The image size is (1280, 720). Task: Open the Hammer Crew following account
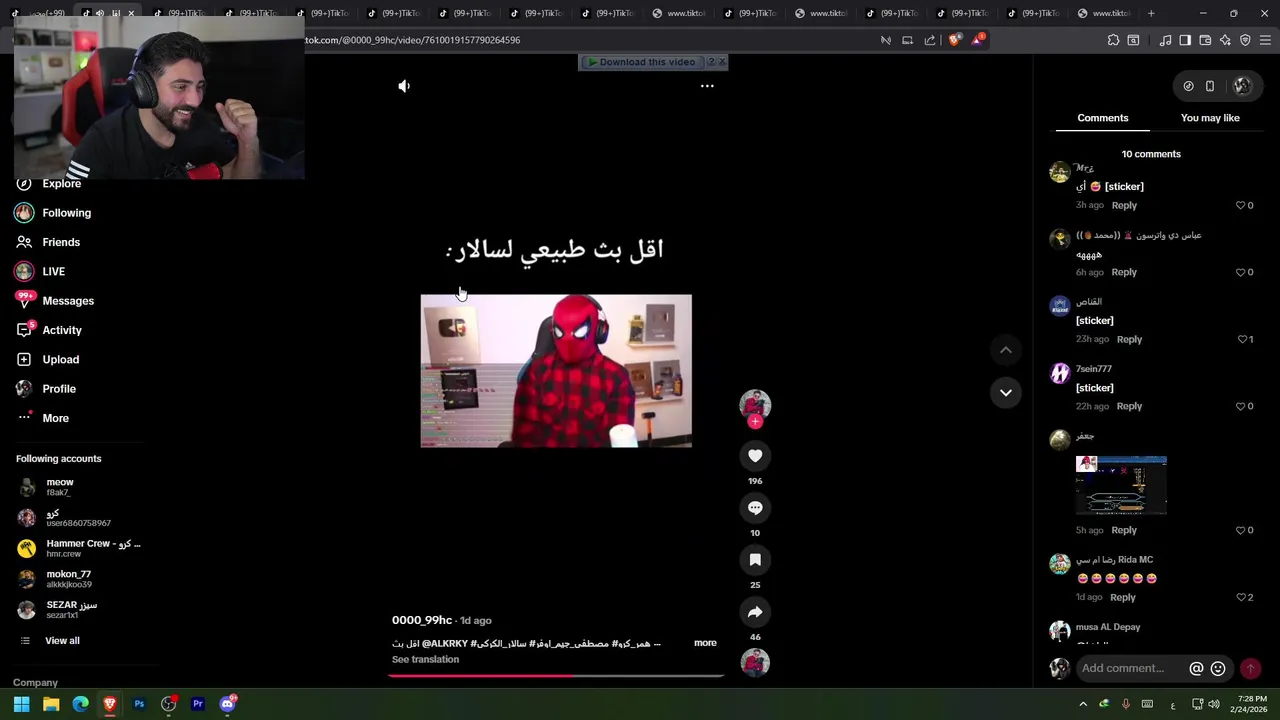click(80, 548)
